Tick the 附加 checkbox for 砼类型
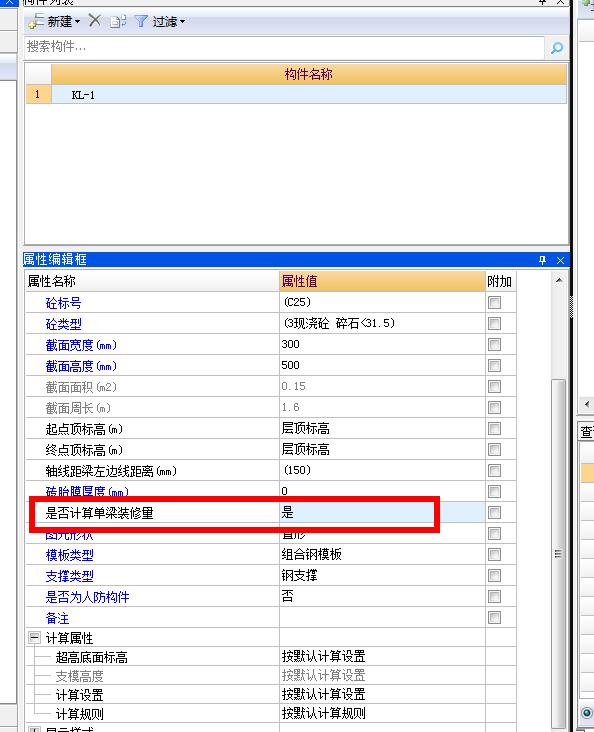The width and height of the screenshot is (594, 732). (495, 324)
